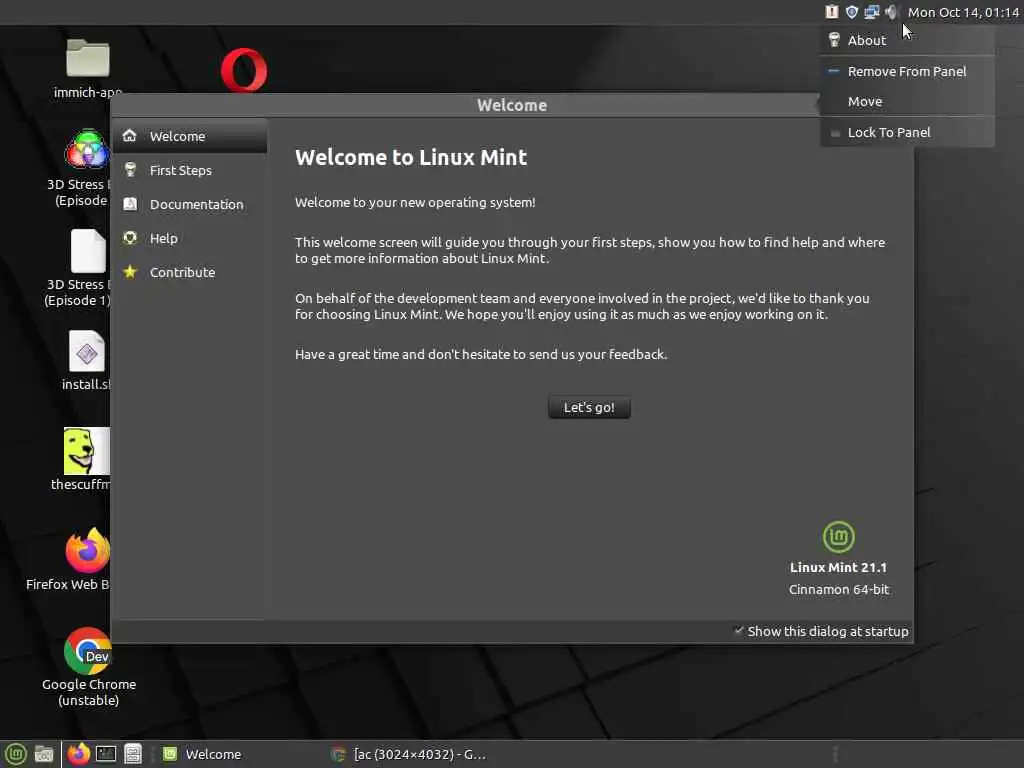Open the Linux Mint start menu
1024x768 pixels.
(x=15, y=754)
